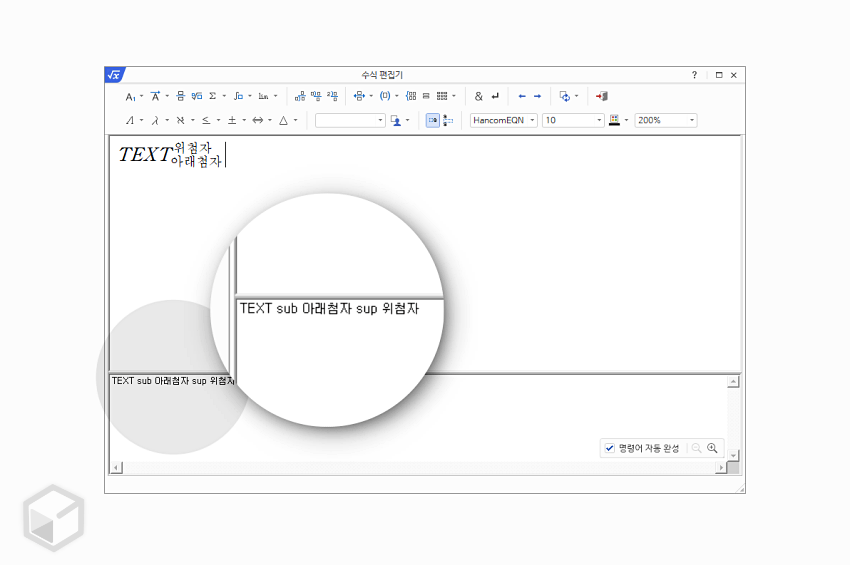Expand the dropdown arrow next to sigma
This screenshot has width=850, height=565.
[x=224, y=97]
